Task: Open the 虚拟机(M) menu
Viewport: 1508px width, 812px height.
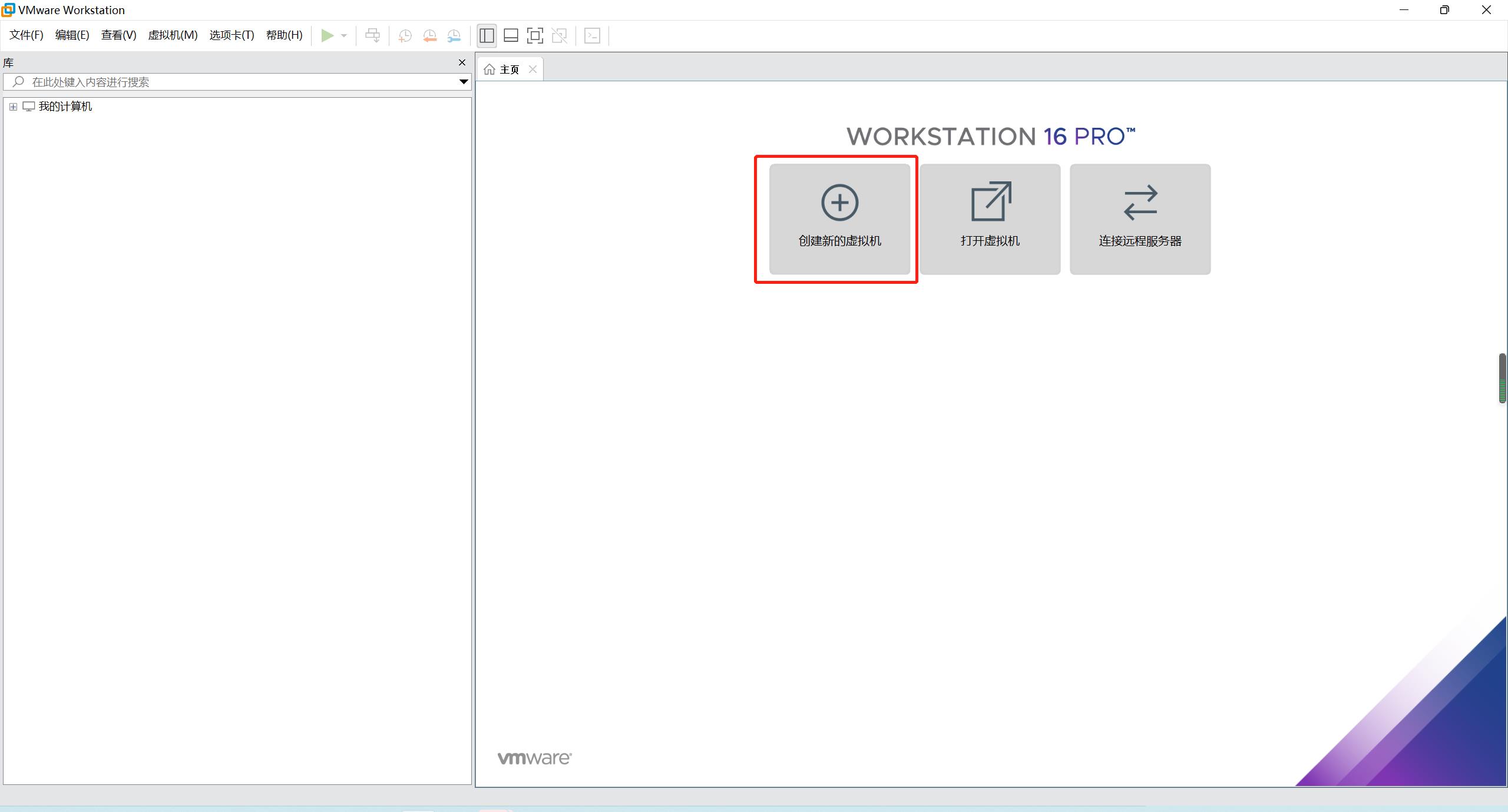Action: pos(173,35)
